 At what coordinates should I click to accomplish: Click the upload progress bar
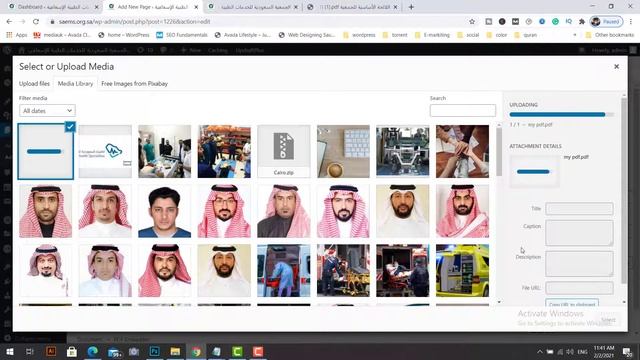561,115
